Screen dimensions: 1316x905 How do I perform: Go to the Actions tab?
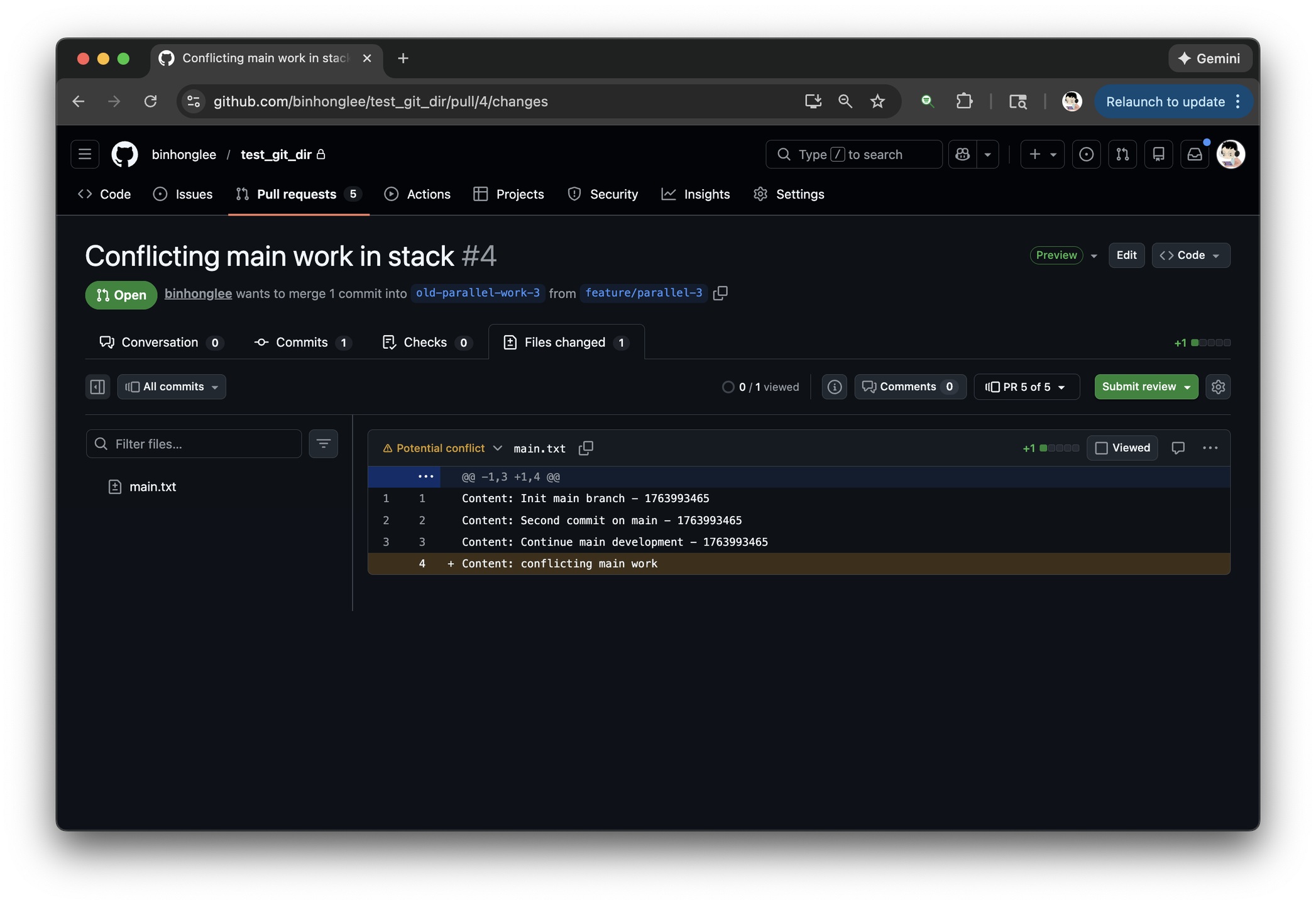tap(417, 194)
